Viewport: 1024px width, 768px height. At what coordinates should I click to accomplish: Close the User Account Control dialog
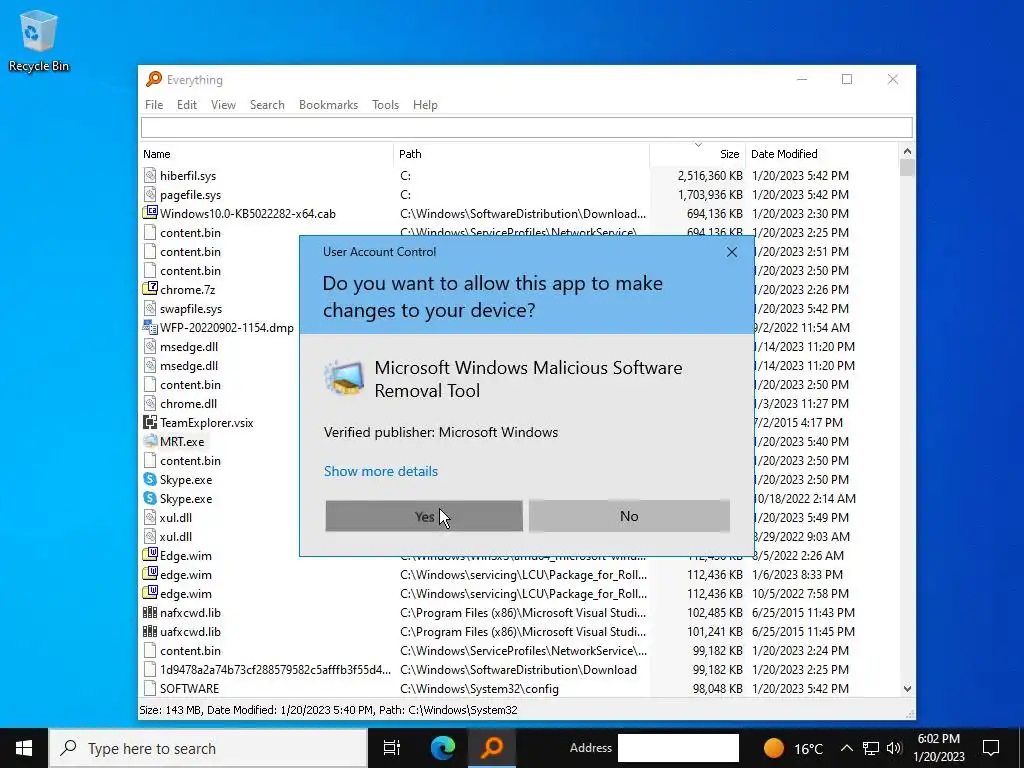tap(731, 252)
